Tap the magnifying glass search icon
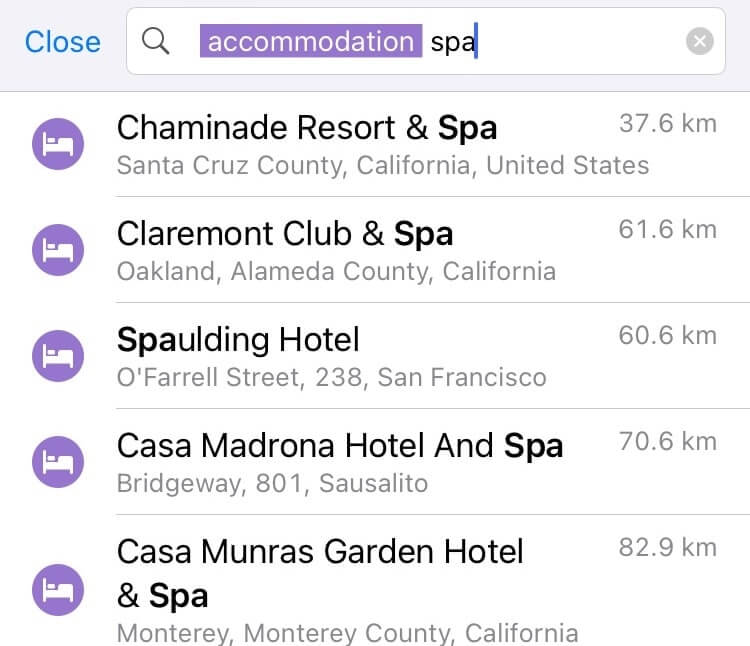This screenshot has height=646, width=750. [156, 41]
